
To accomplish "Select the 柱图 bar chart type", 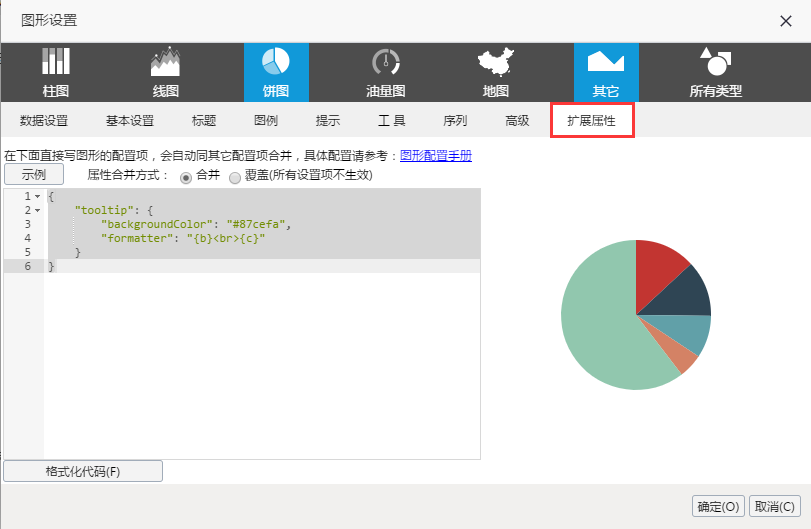I will click(x=56, y=72).
